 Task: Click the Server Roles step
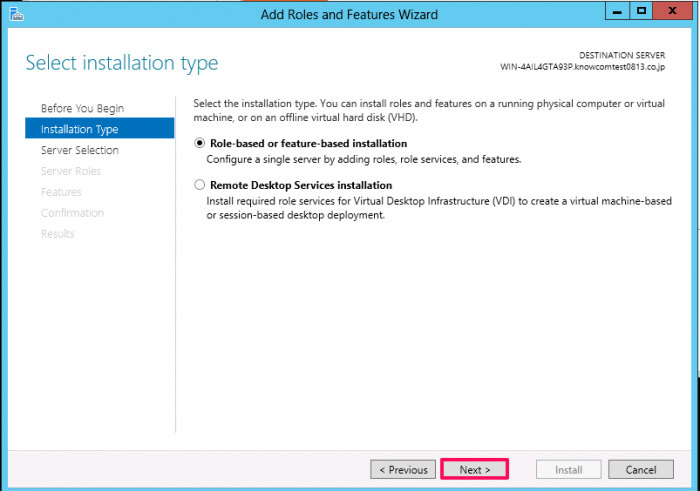coord(71,171)
